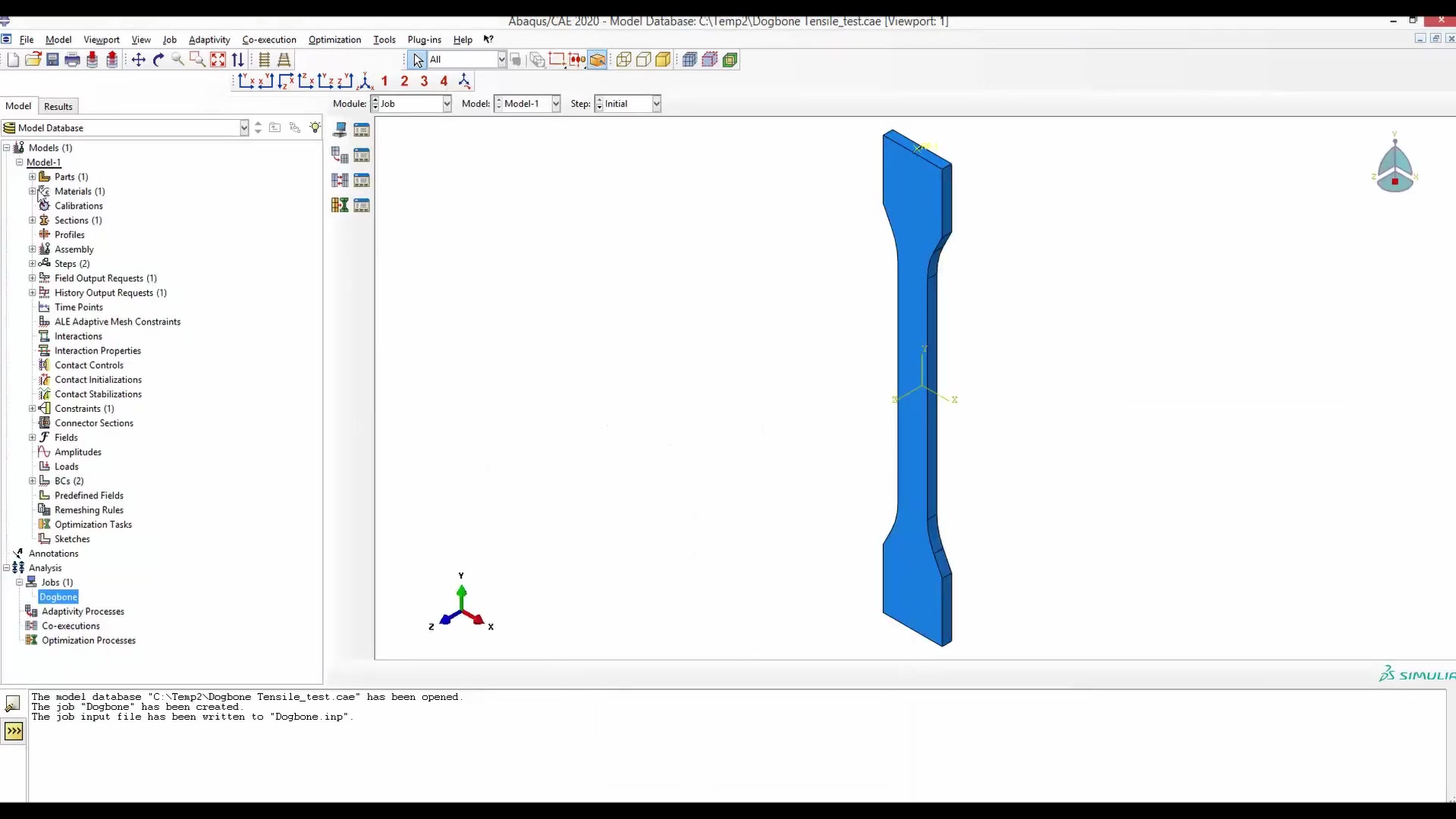Viewport: 1456px width, 819px height.
Task: Switch render style to wireframe cube
Action: (623, 60)
